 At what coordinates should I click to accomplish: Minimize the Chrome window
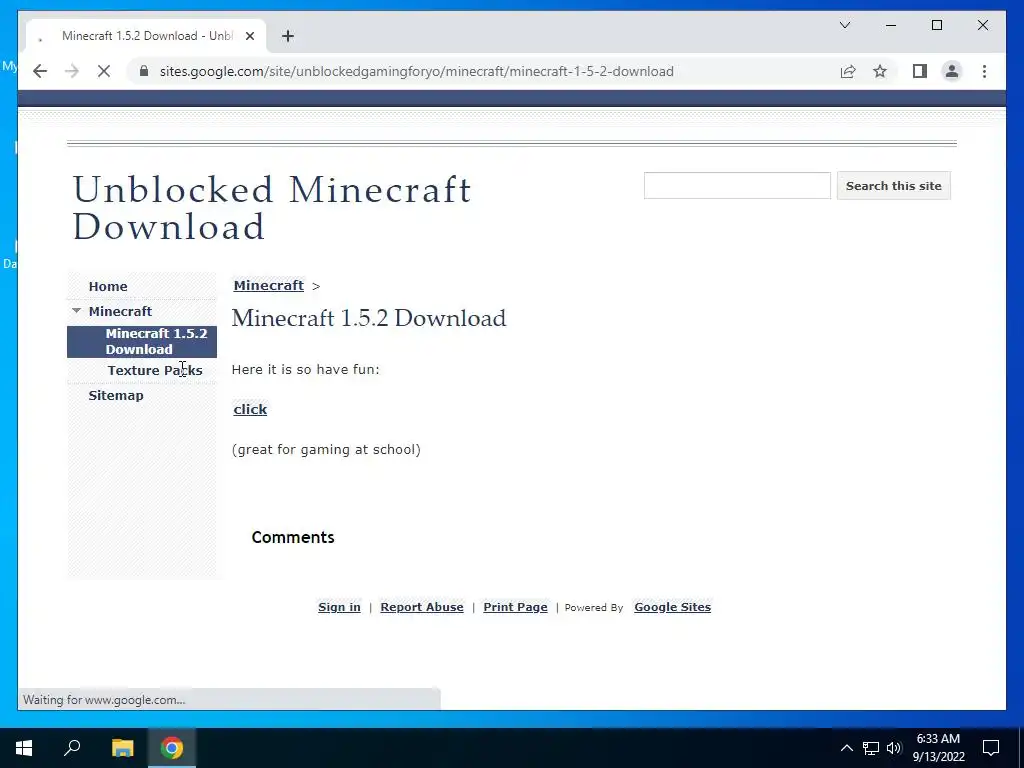coord(891,25)
